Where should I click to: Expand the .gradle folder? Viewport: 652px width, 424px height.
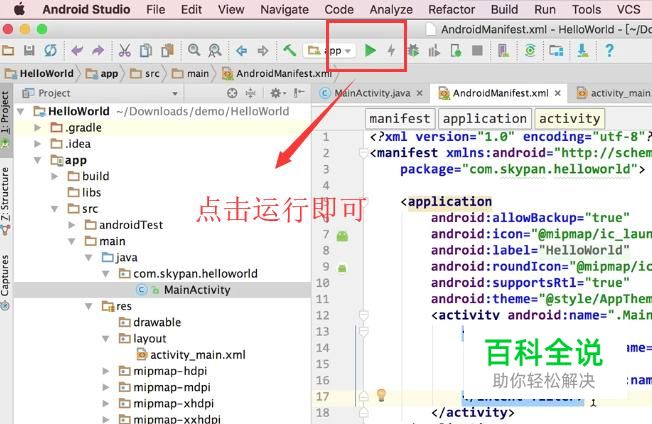[x=37, y=128]
